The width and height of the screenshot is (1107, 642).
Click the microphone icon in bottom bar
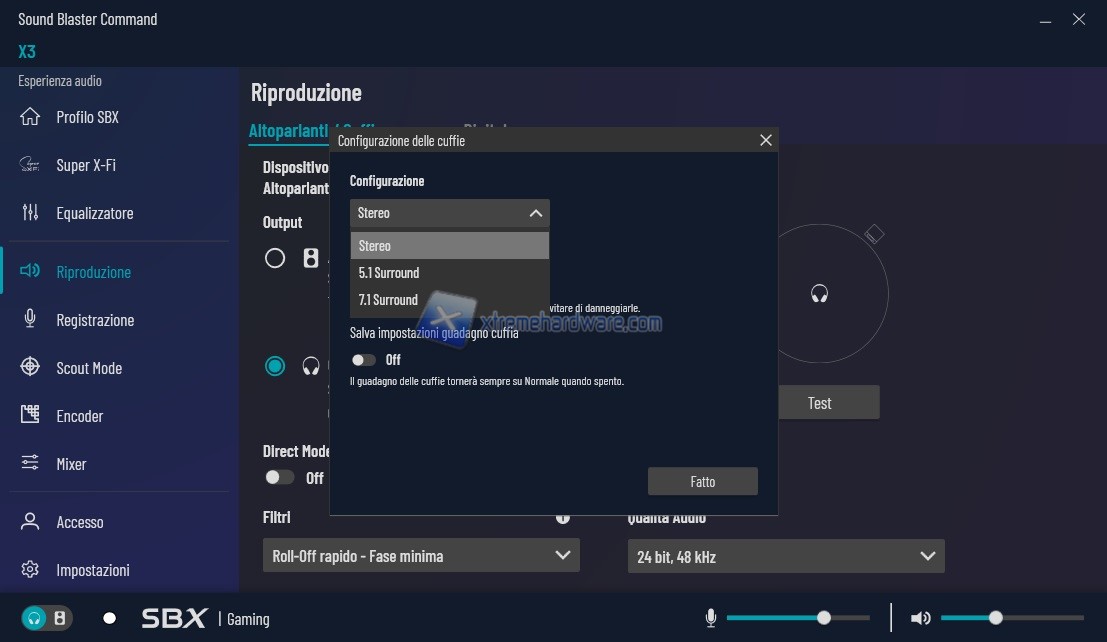[711, 618]
